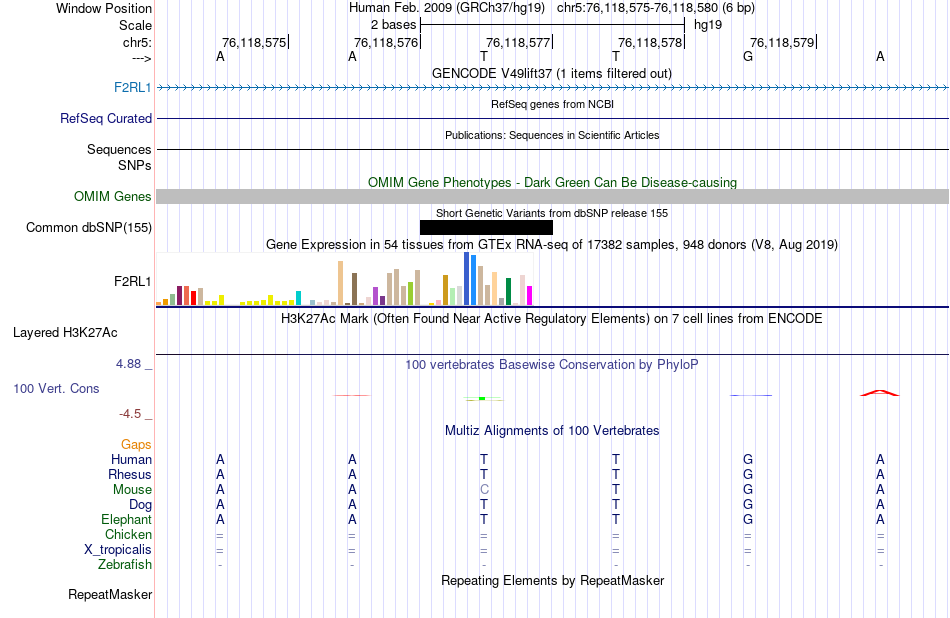Image resolution: width=950 pixels, height=618 pixels.
Task: Click 'Short Genetic Variants from dbSNP release 155'
Action: (x=552, y=213)
